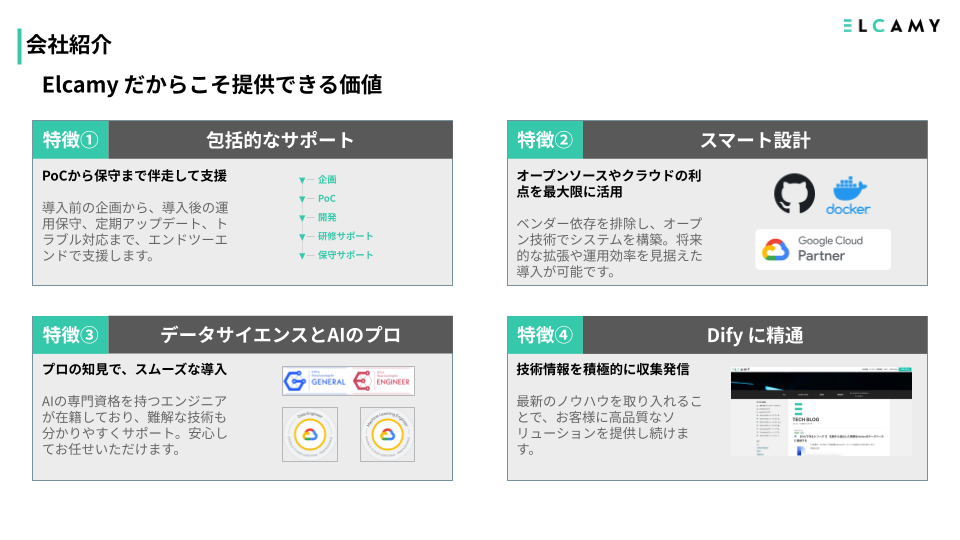Click the 特徴① green label

tap(70, 140)
